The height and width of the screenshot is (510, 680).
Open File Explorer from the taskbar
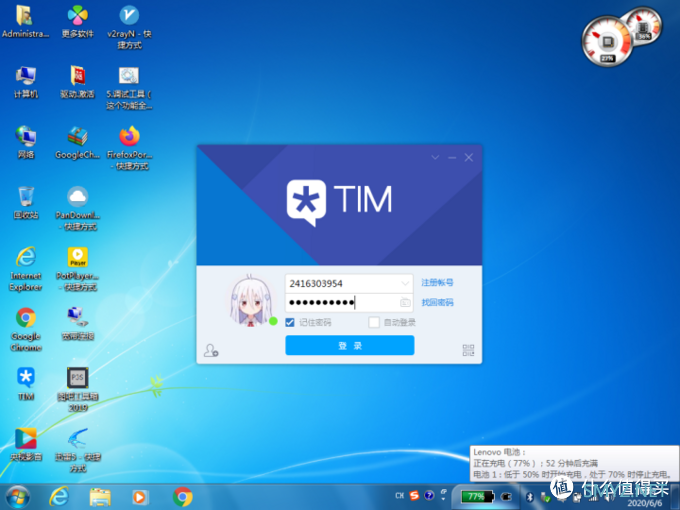point(100,497)
